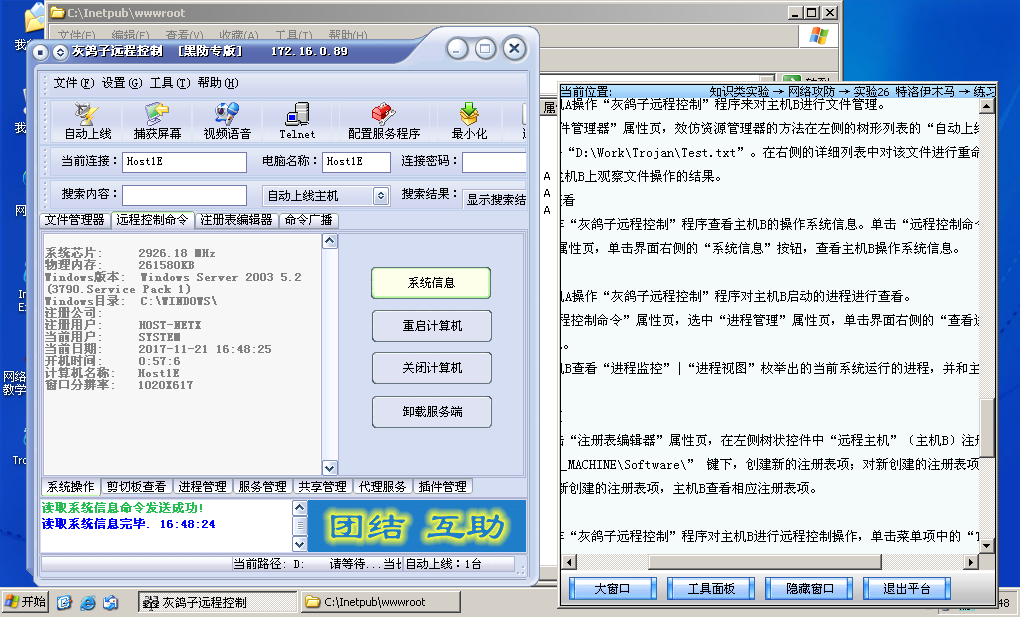Click the 系统信息 button

[431, 283]
